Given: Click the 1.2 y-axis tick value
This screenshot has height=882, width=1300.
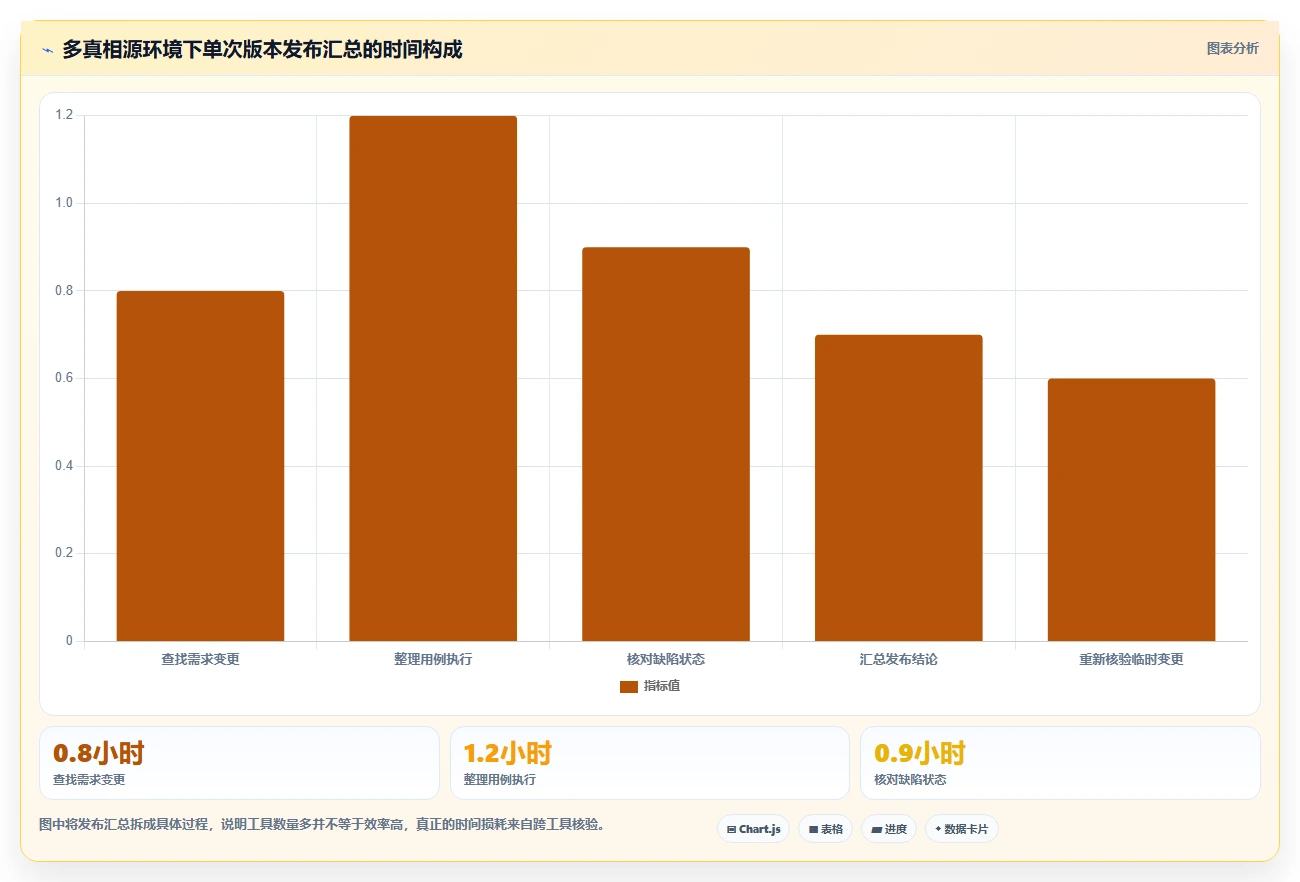Looking at the screenshot, I should tap(65, 115).
